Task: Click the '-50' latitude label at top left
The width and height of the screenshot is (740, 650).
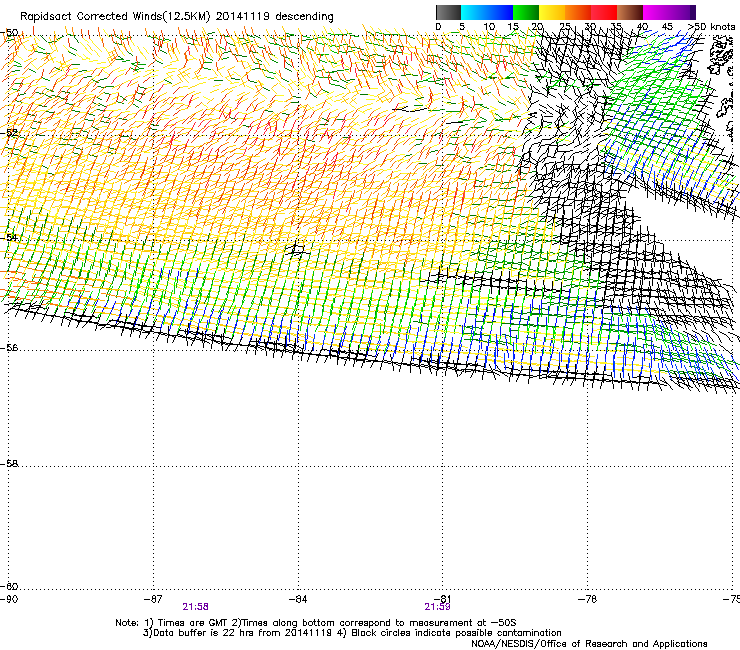Action: 9,33
